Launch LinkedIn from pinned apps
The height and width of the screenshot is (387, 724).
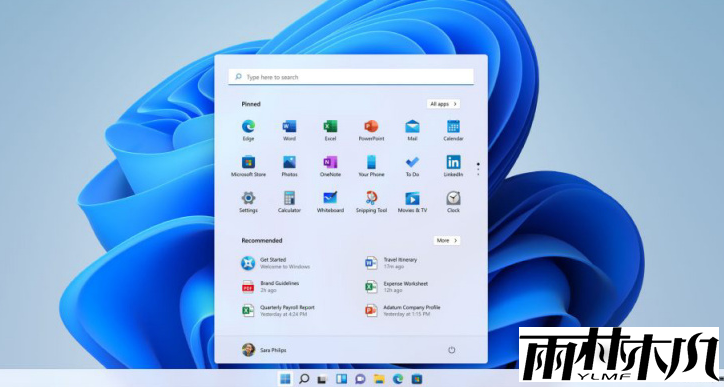[453, 166]
